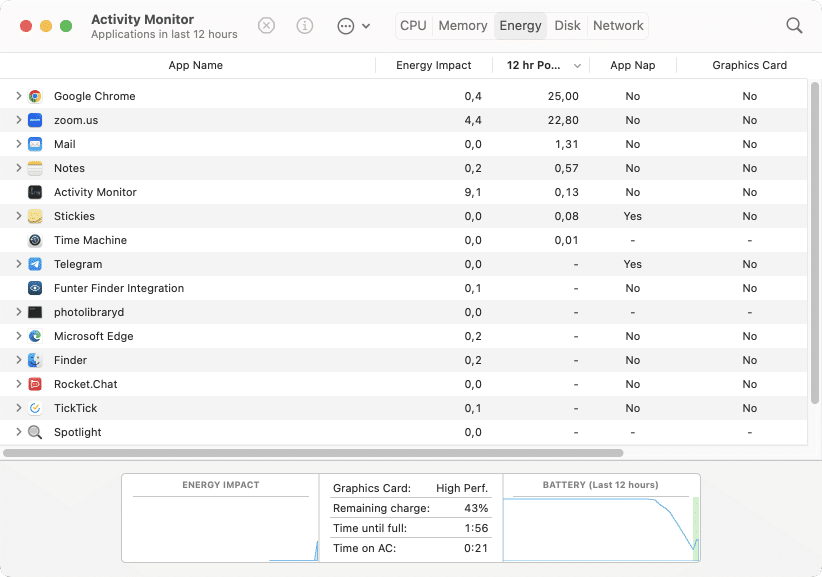Click the Google Chrome app icon
The image size is (822, 577).
35,96
